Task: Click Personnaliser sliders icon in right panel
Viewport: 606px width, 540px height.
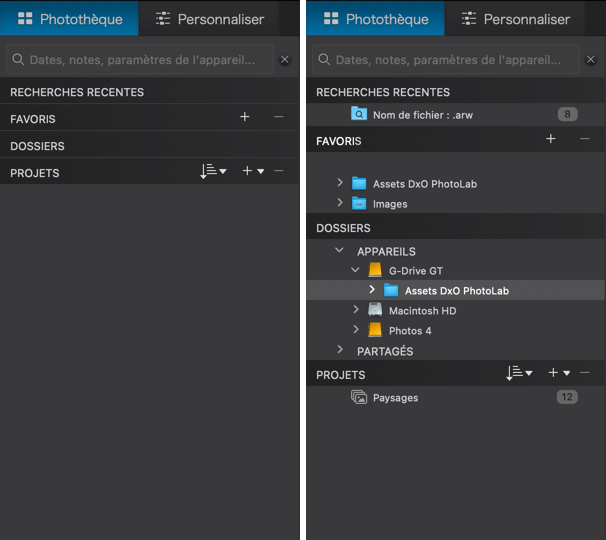Action: (x=469, y=18)
